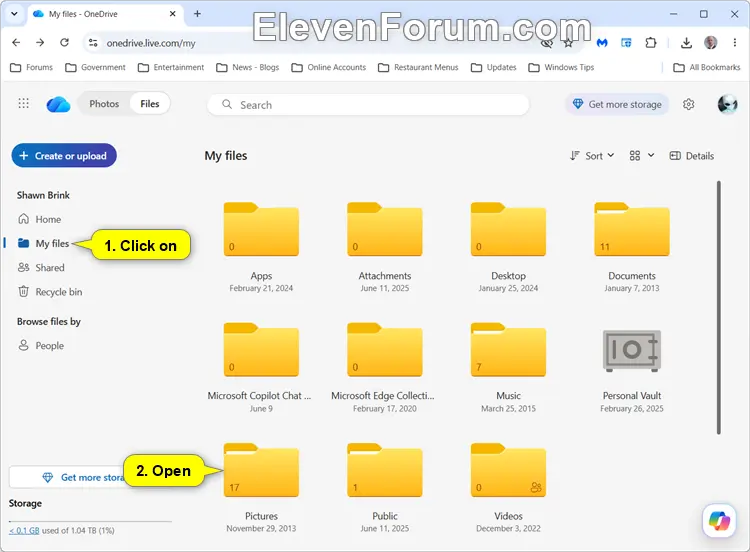750x552 pixels.
Task: Open the Forums bookmark folder
Action: tap(32, 67)
